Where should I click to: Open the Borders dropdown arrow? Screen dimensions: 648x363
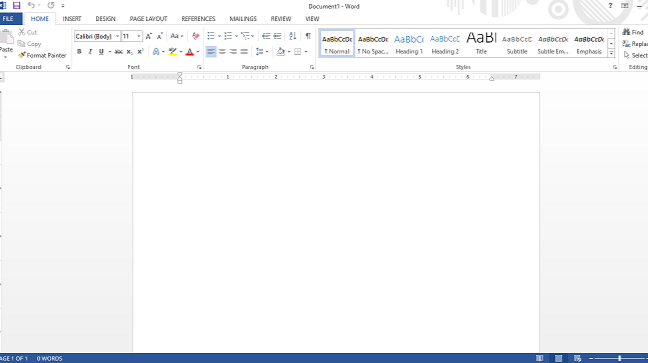click(x=306, y=52)
